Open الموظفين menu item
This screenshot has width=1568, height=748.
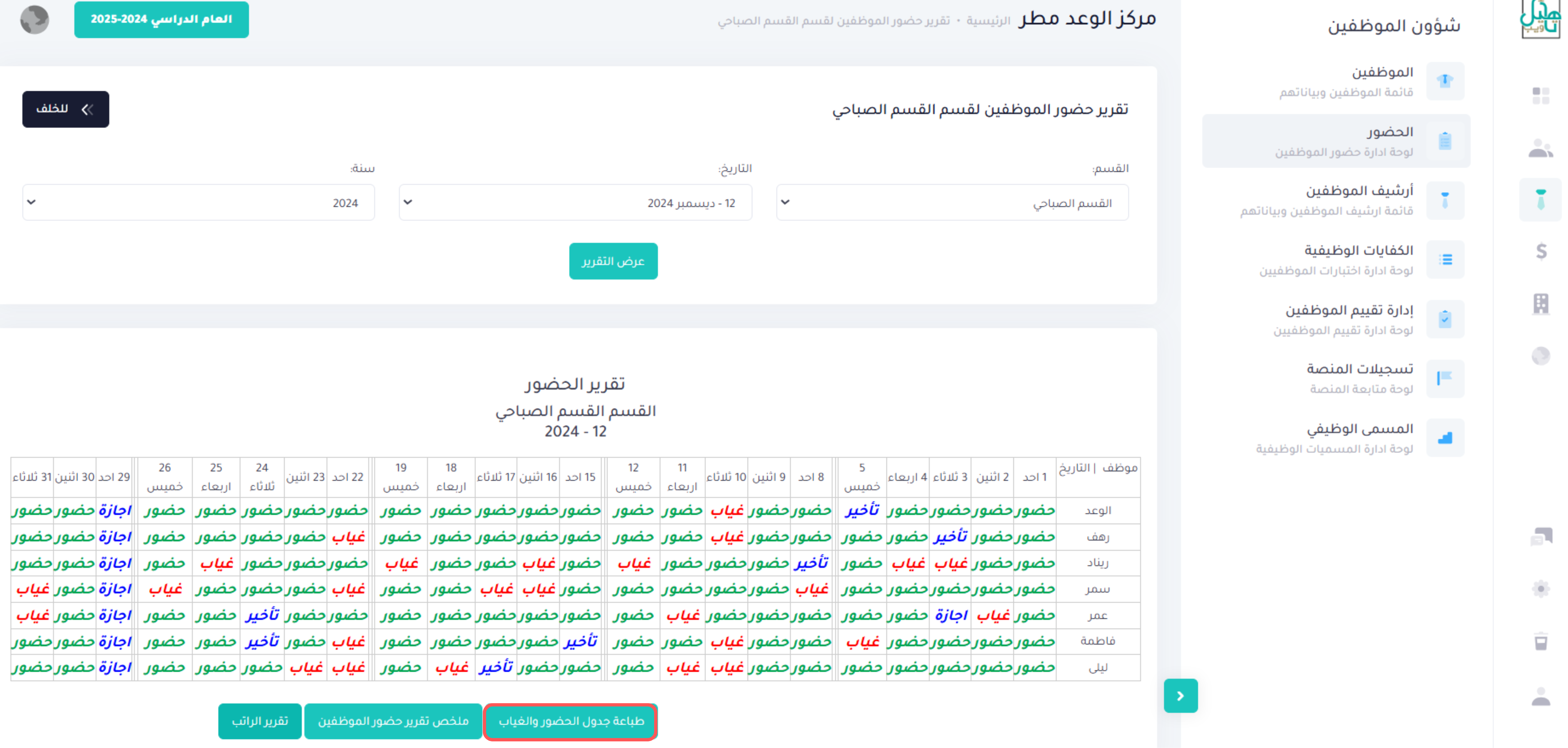1336,80
